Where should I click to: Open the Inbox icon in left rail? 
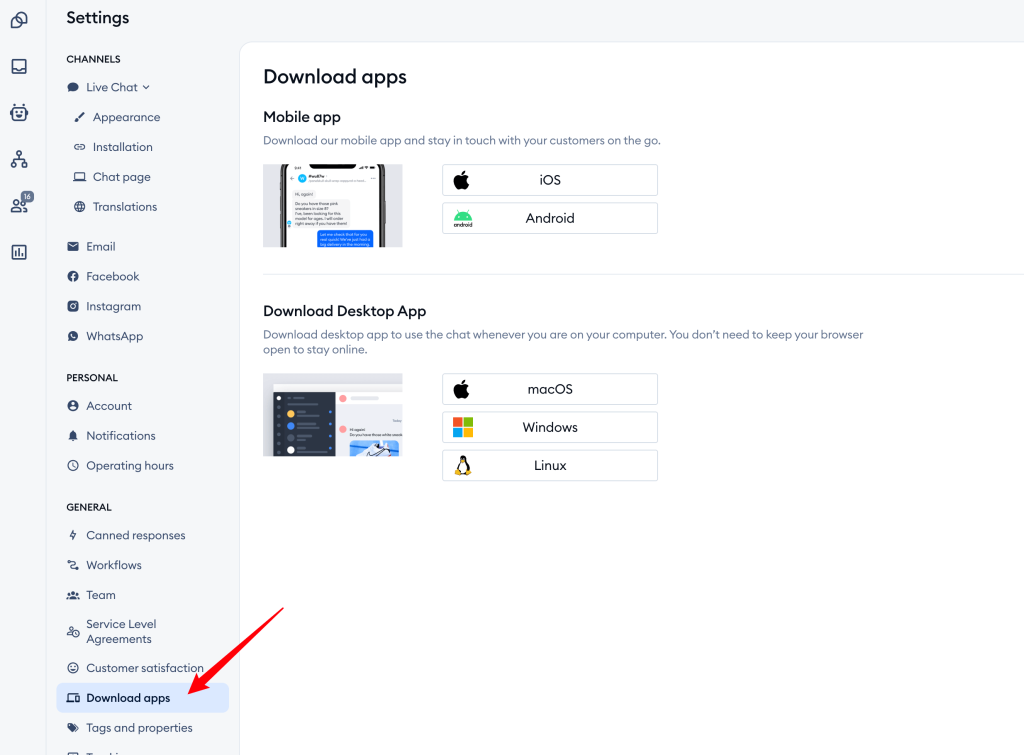(19, 67)
